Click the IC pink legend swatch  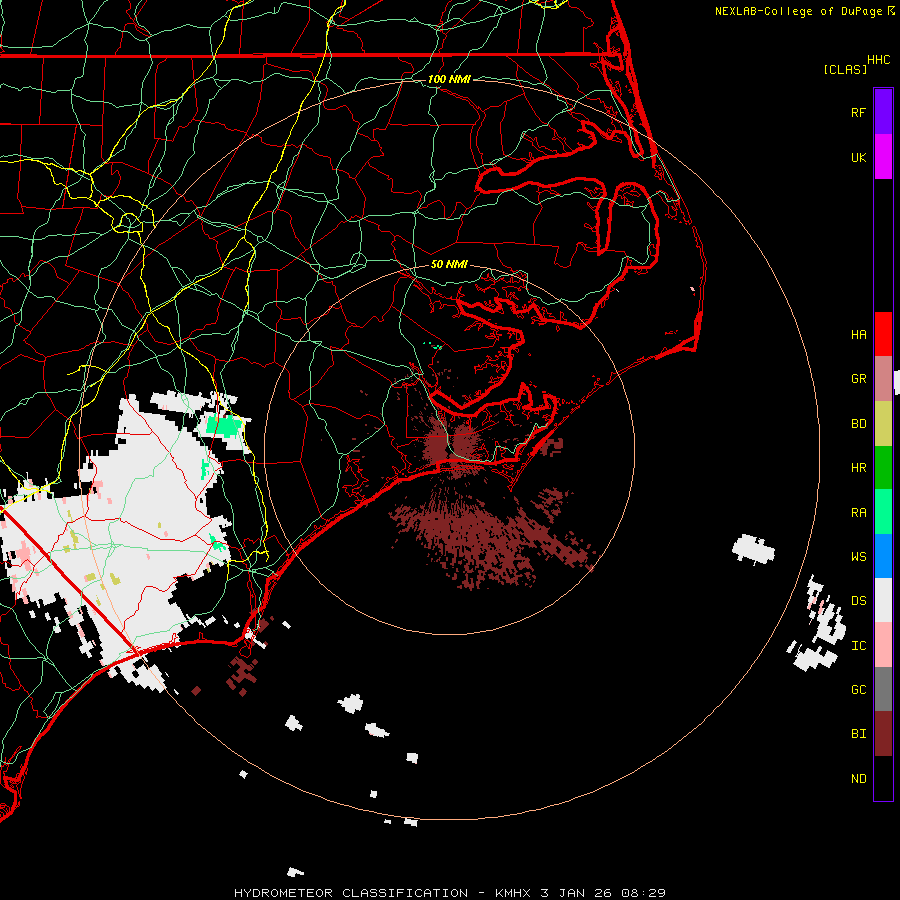883,645
